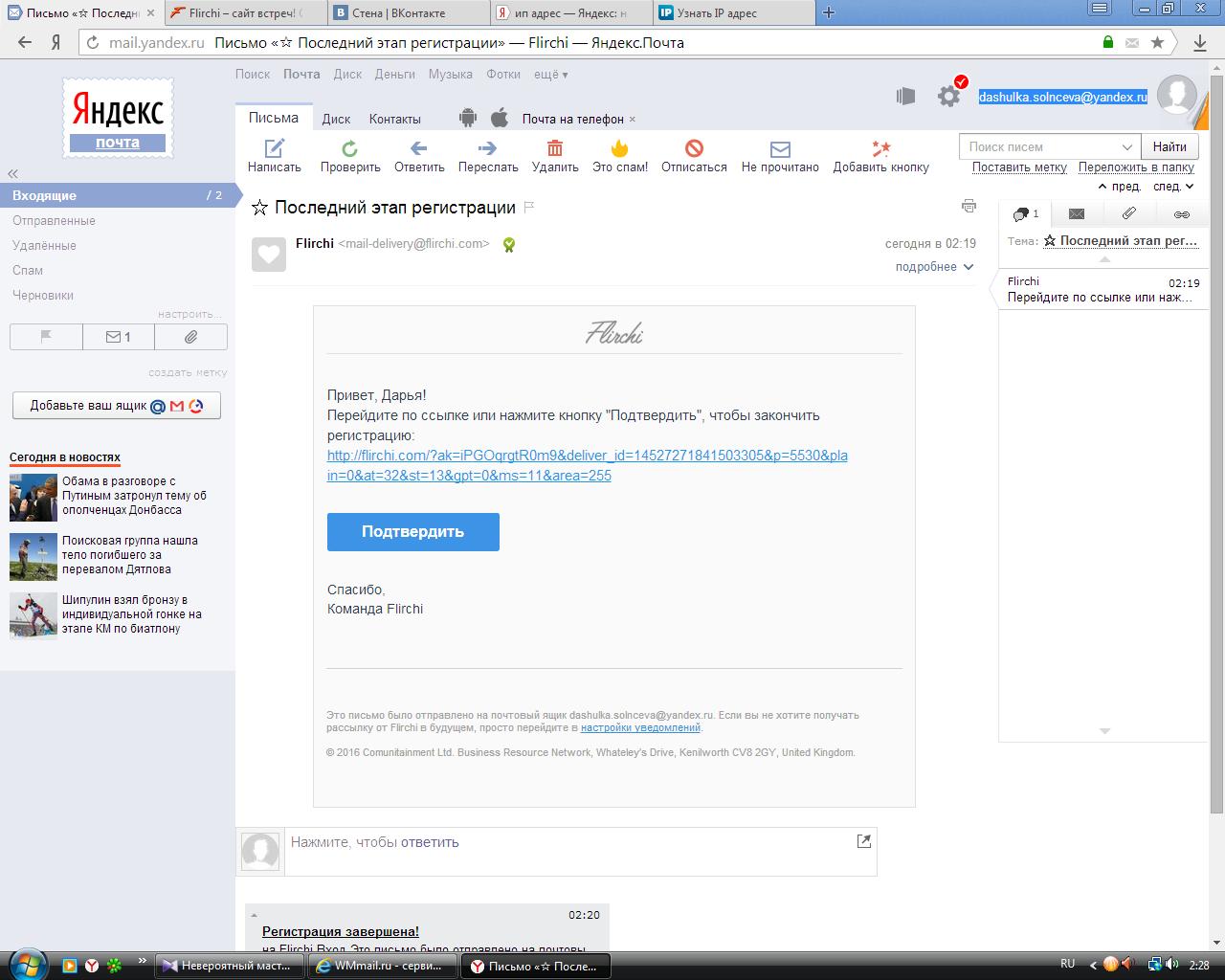Switch to WMmail.ru taskbar window
The image size is (1225, 980).
tap(384, 966)
